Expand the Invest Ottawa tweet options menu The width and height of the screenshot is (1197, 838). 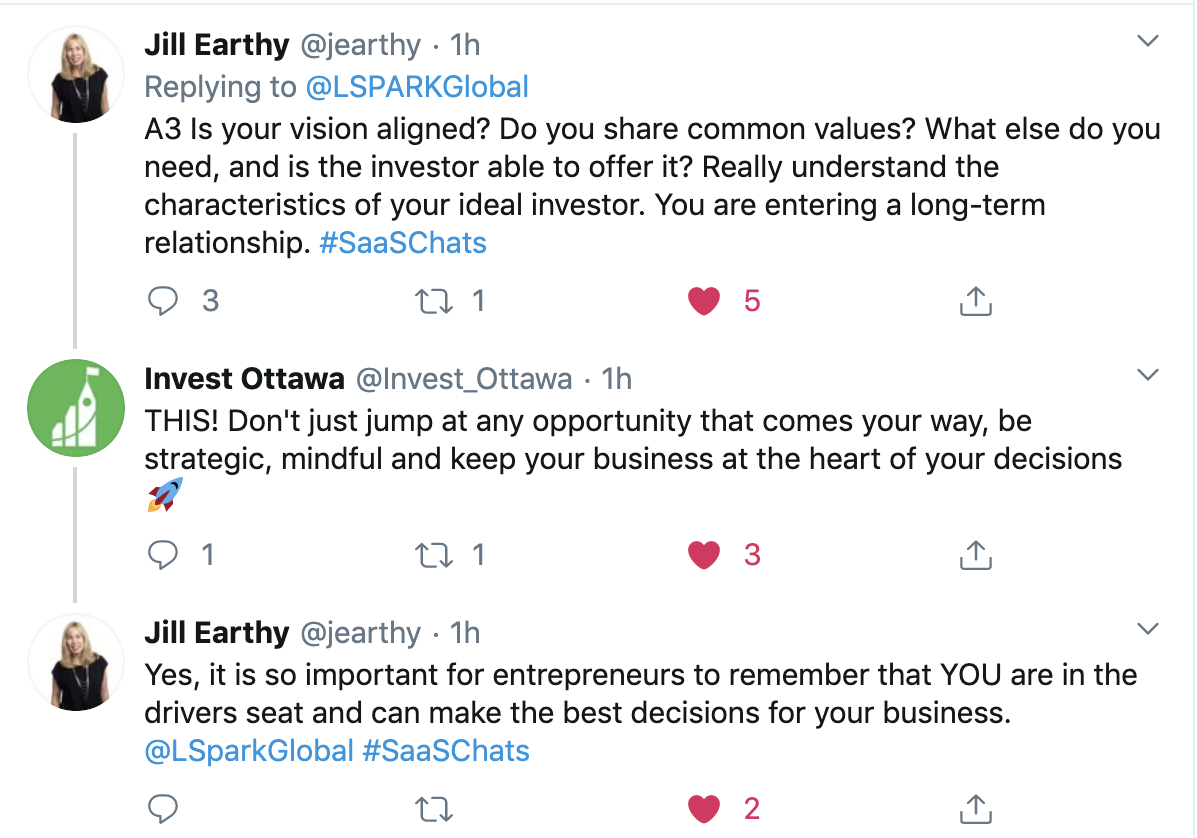click(1148, 375)
